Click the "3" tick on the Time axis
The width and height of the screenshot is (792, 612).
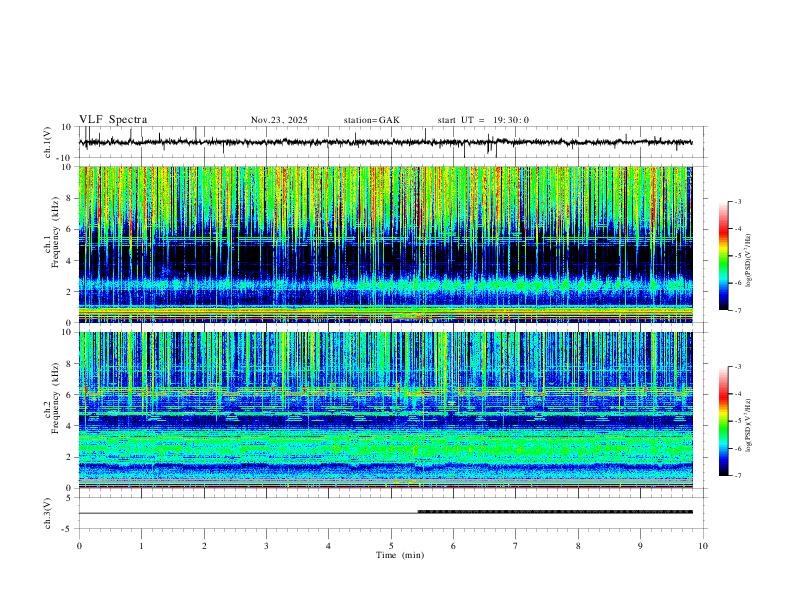(x=267, y=546)
